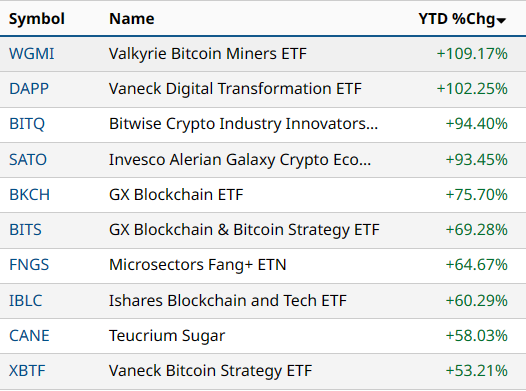526x391 pixels.
Task: Click the YTD %Chg column header text
Action: [x=457, y=19]
